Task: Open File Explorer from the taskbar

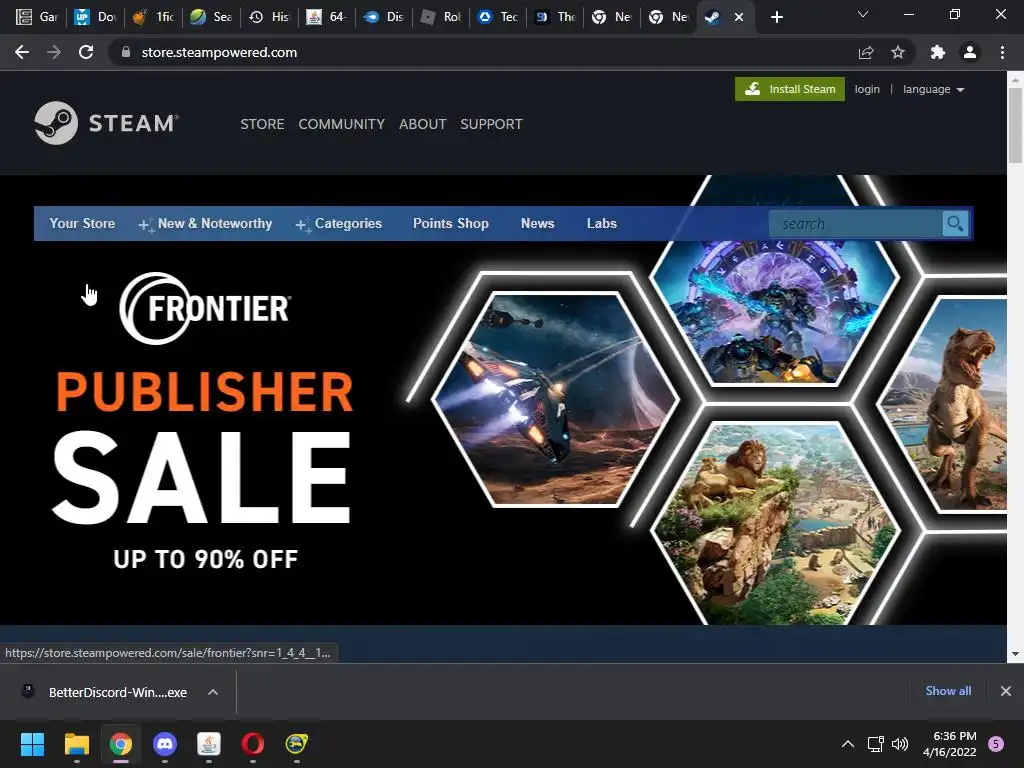Action: 76,744
